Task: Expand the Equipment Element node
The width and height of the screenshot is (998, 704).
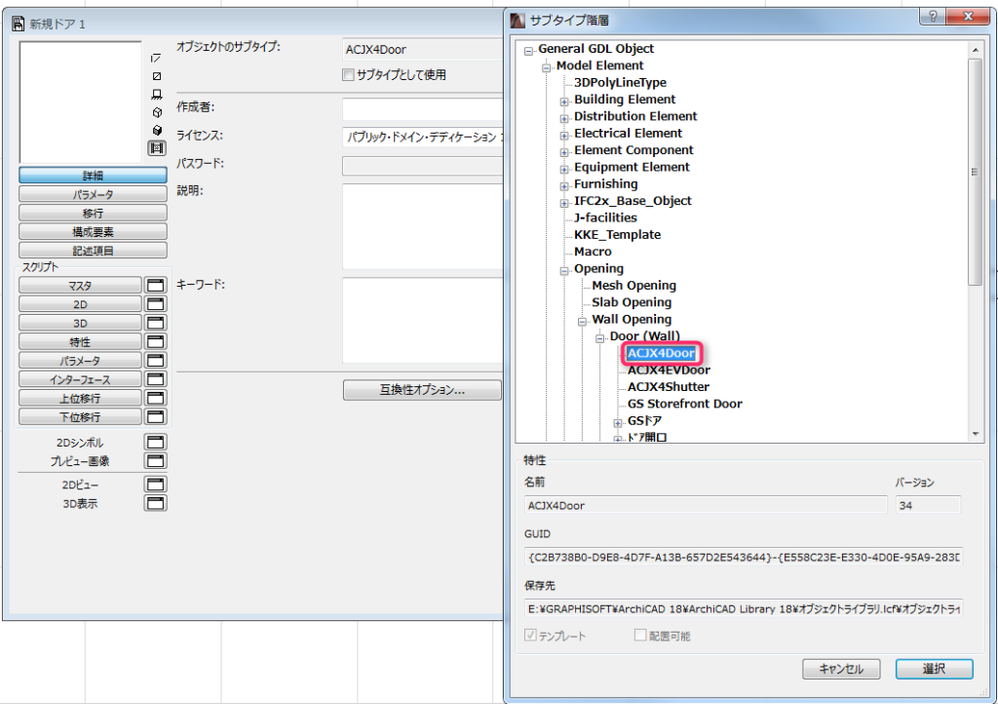Action: coord(564,169)
